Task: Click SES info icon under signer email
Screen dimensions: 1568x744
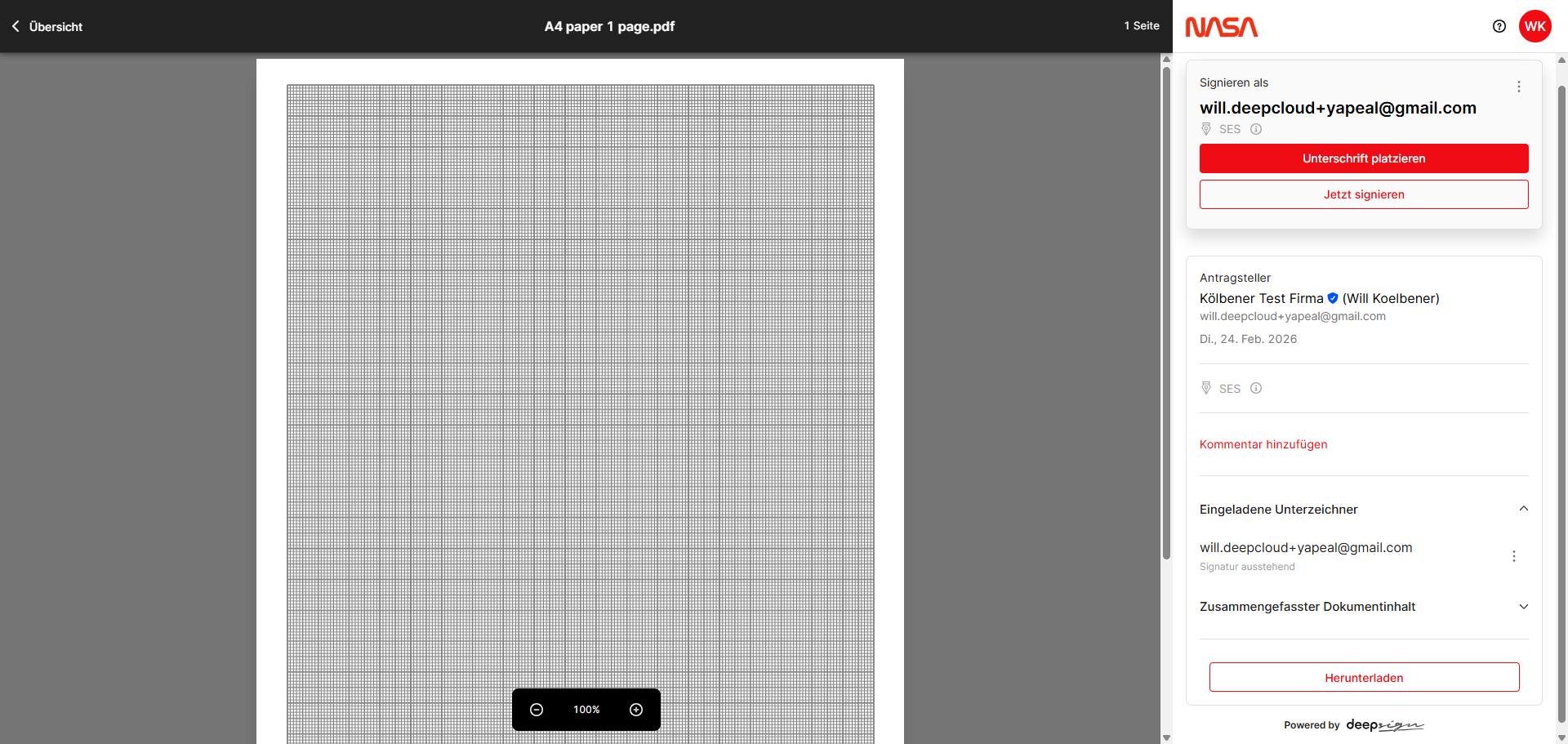Action: [x=1256, y=129]
